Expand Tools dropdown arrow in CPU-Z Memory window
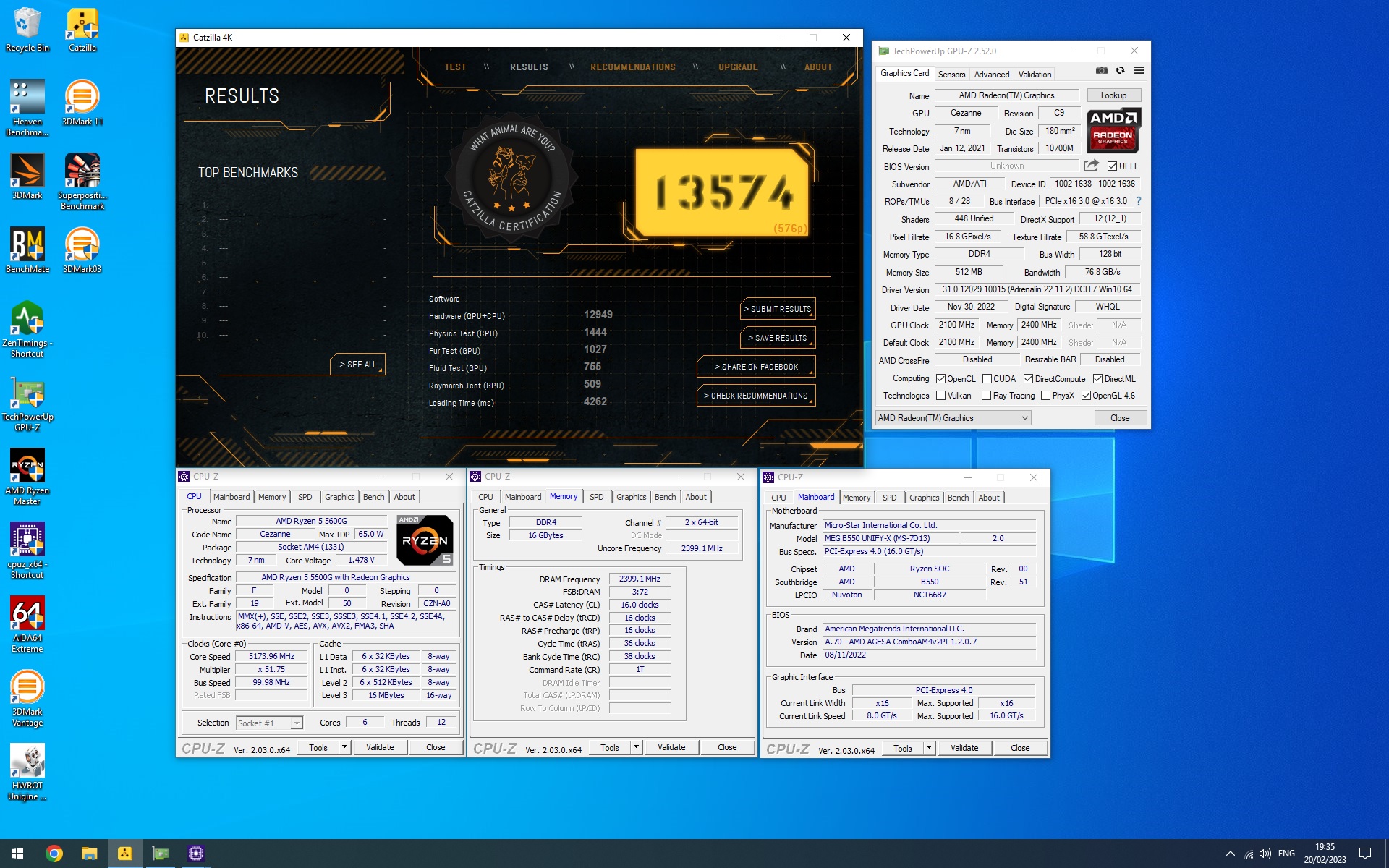Screen dimensions: 1389x868 pos(636,747)
